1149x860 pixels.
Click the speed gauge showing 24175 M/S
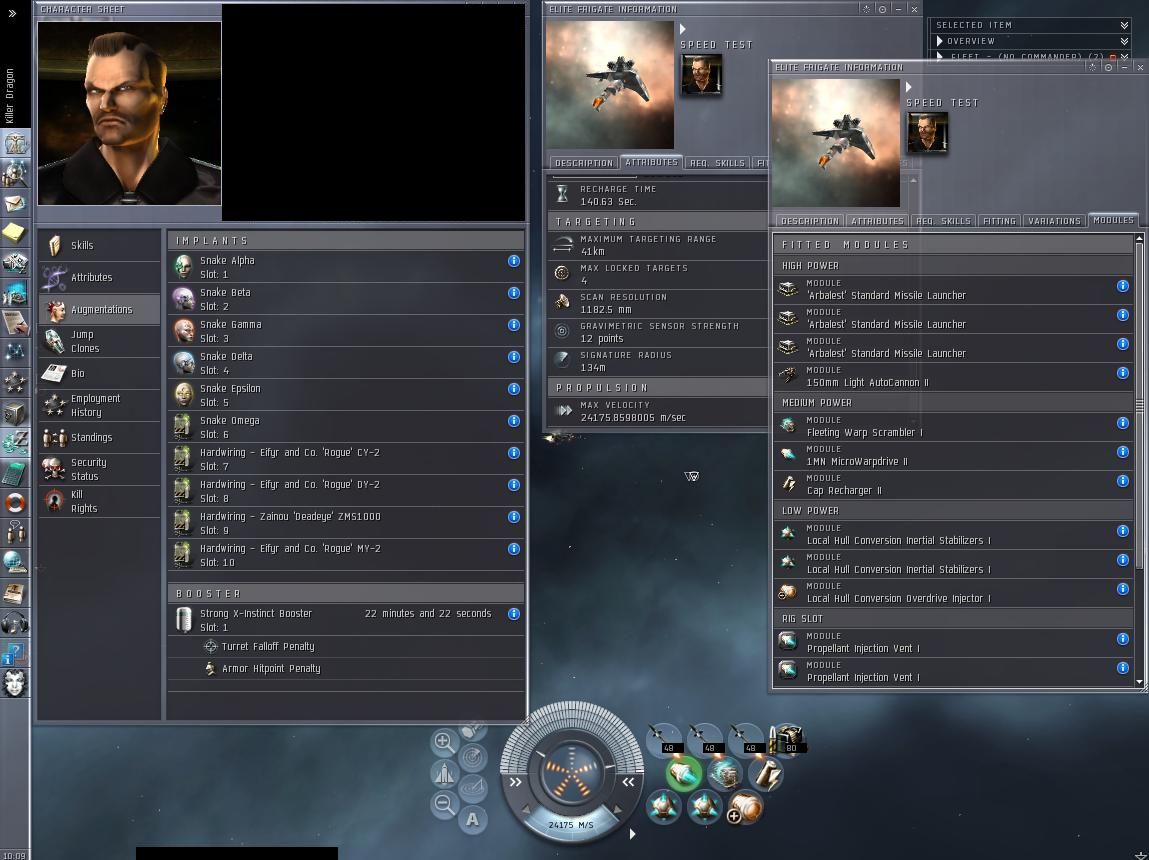click(x=571, y=824)
